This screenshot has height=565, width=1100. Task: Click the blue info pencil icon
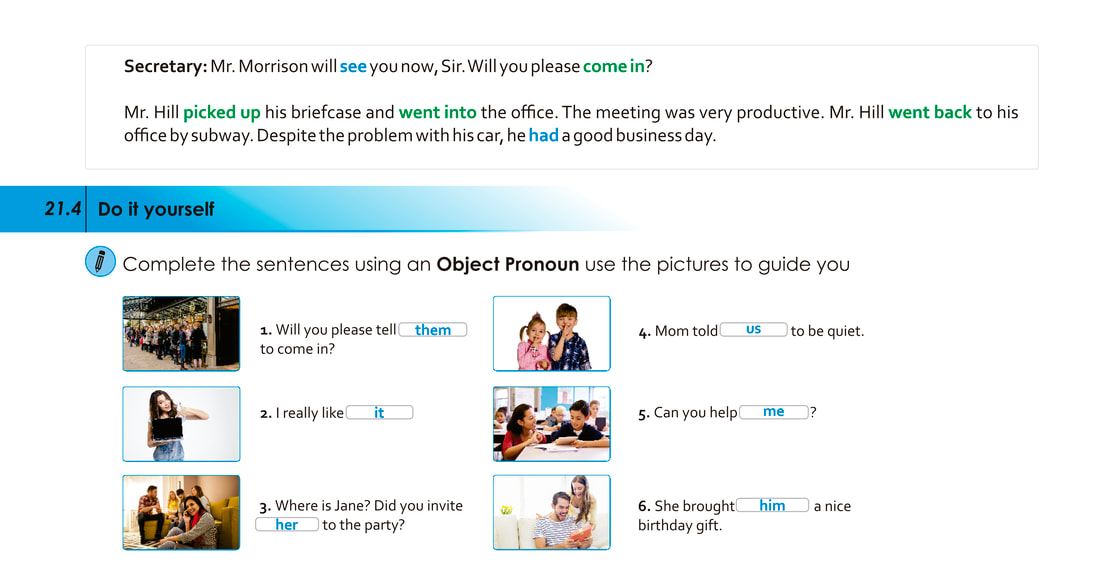tap(100, 262)
